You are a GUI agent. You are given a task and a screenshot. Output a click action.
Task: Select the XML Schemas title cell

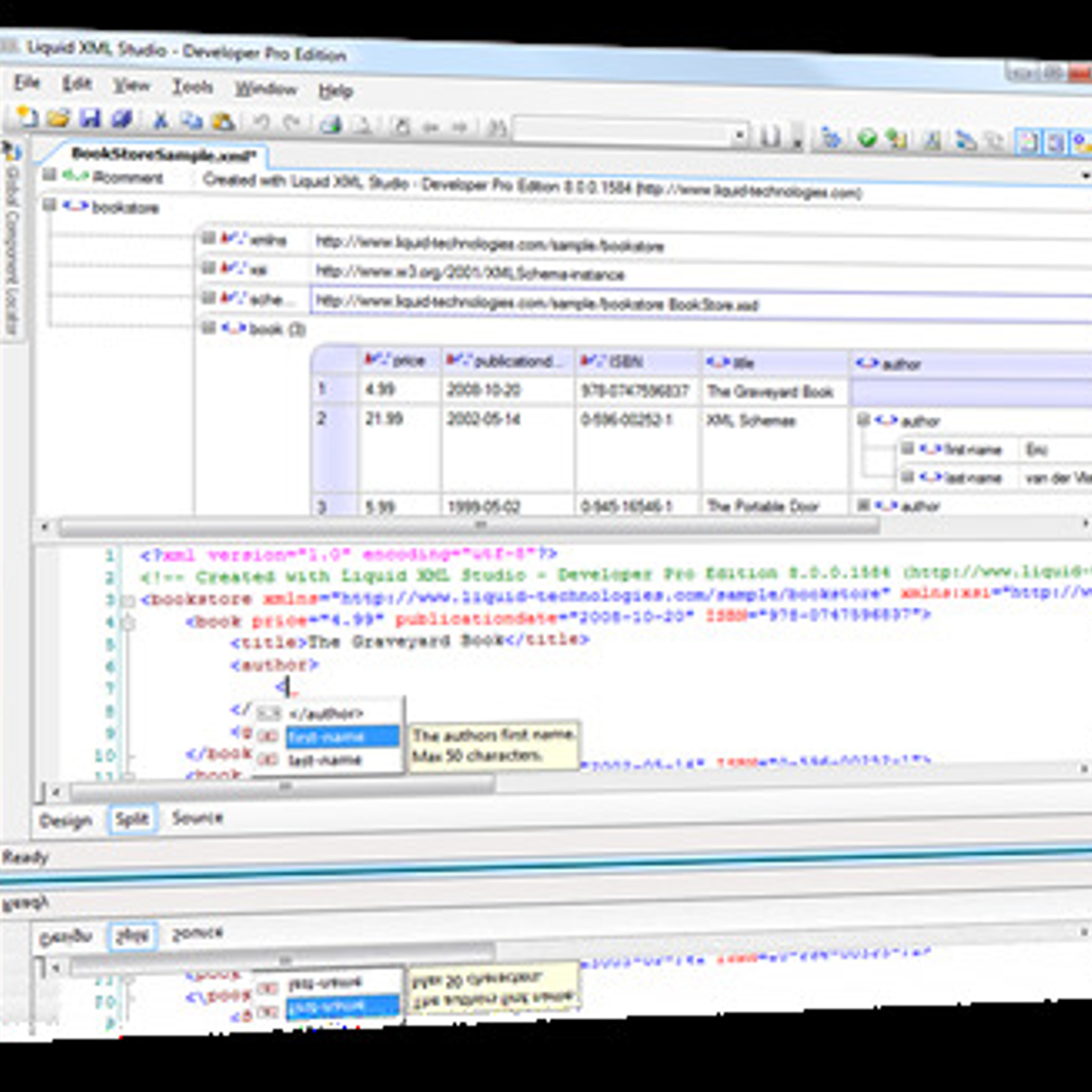pos(774,450)
